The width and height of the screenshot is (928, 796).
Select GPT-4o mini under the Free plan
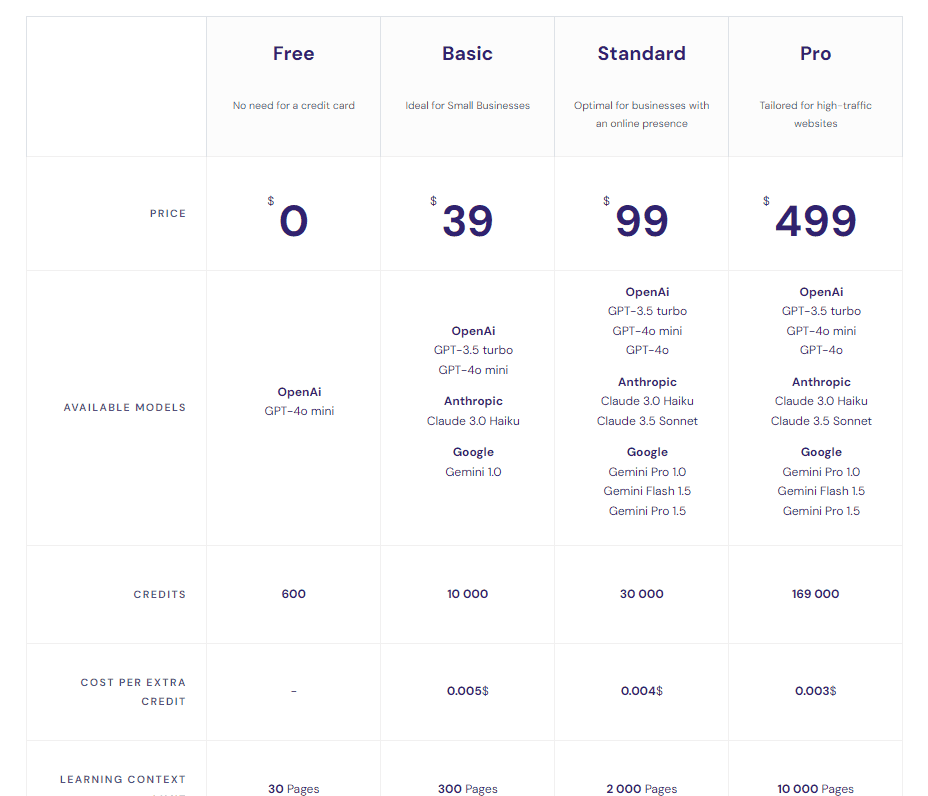pos(299,409)
